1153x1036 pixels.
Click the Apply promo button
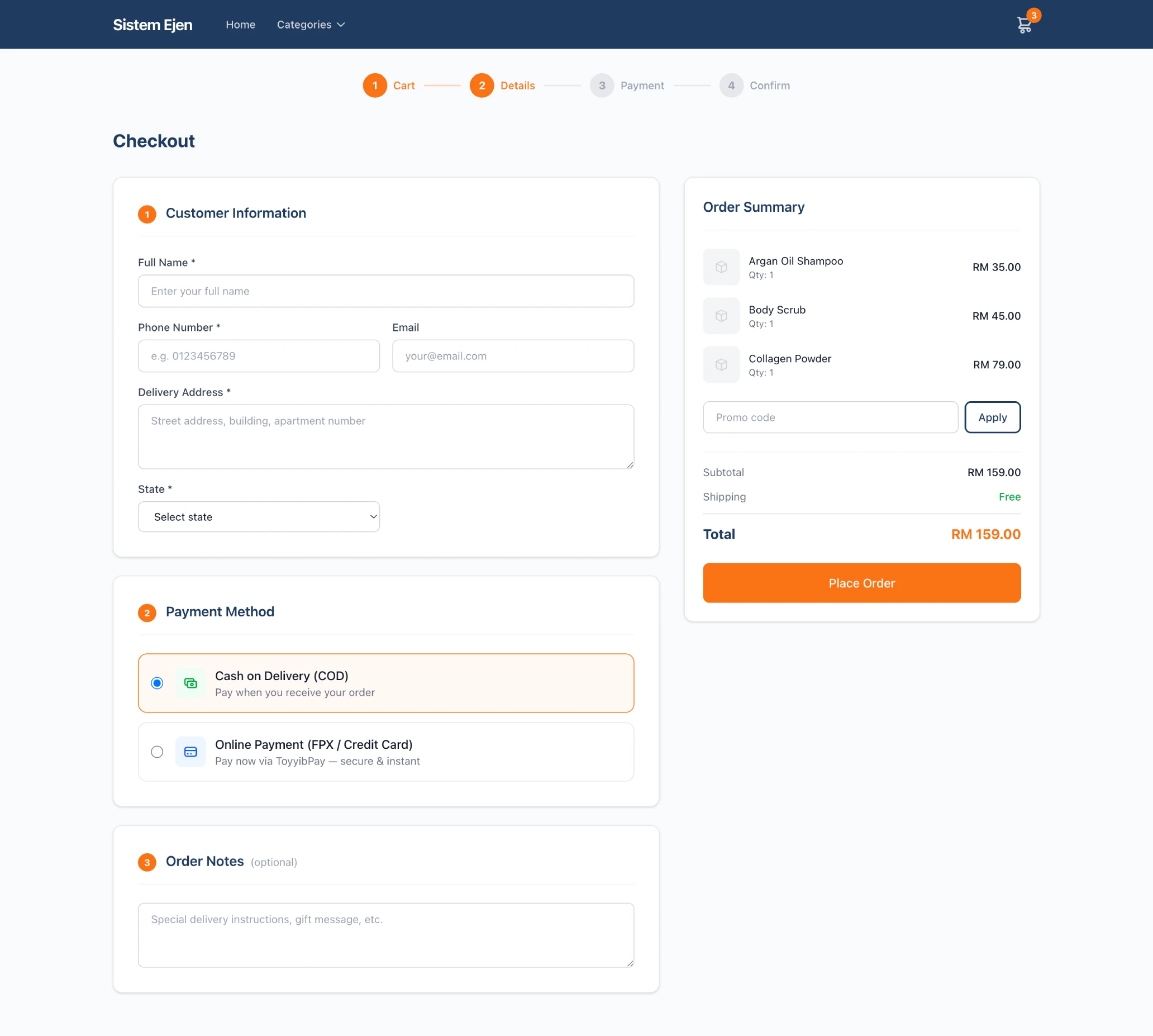tap(993, 417)
